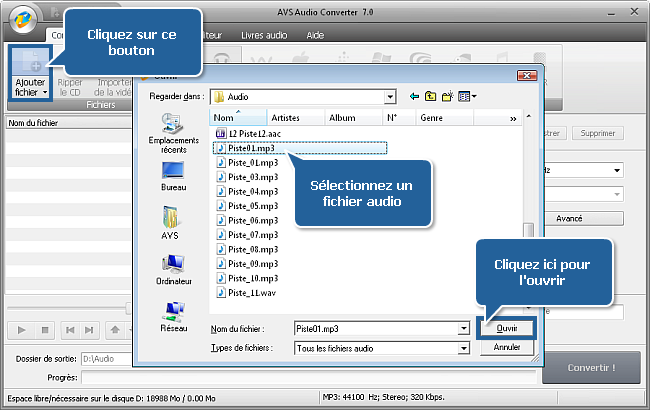650x410 pixels.
Task: Open the view menu icon in dialog
Action: tap(467, 97)
